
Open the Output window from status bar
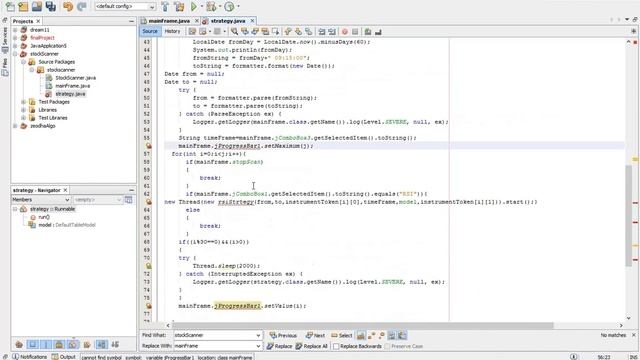pyautogui.click(x=64, y=357)
